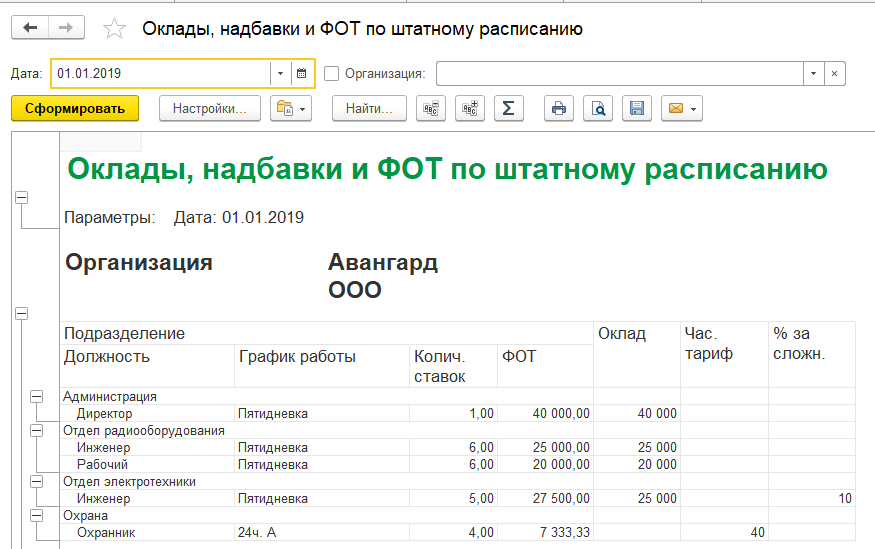The height and width of the screenshot is (549, 875).
Task: Go back with the left arrow button
Action: 30,27
